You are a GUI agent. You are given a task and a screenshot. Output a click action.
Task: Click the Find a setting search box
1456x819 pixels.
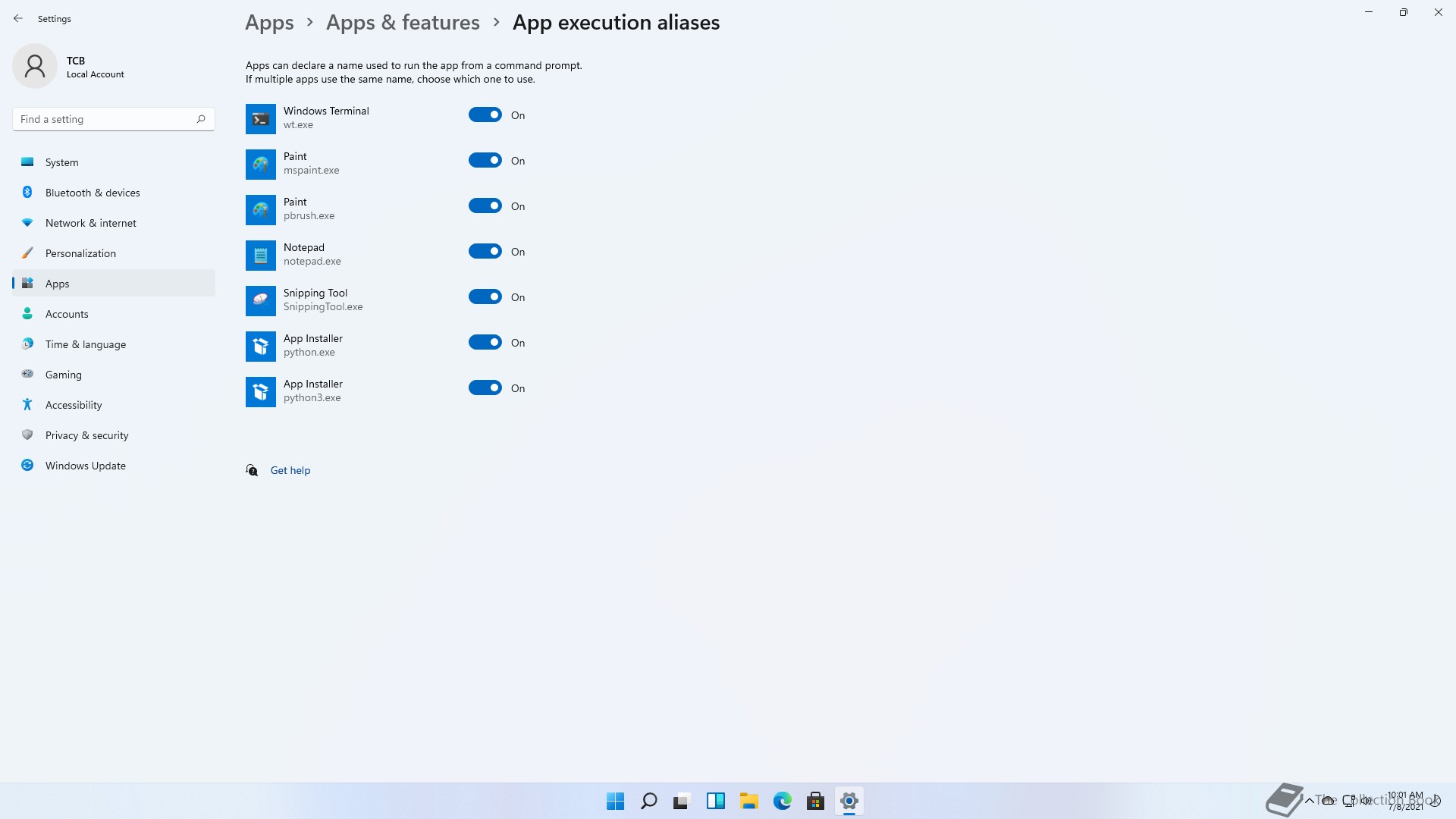(114, 119)
